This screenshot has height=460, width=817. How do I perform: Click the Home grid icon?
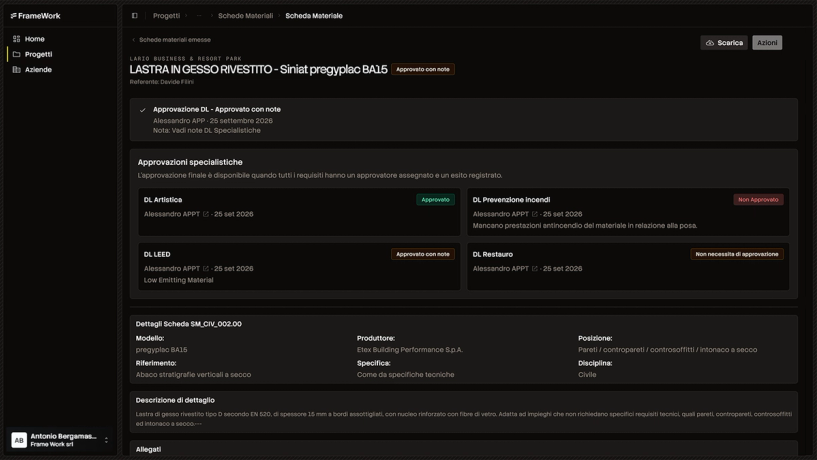click(x=16, y=39)
